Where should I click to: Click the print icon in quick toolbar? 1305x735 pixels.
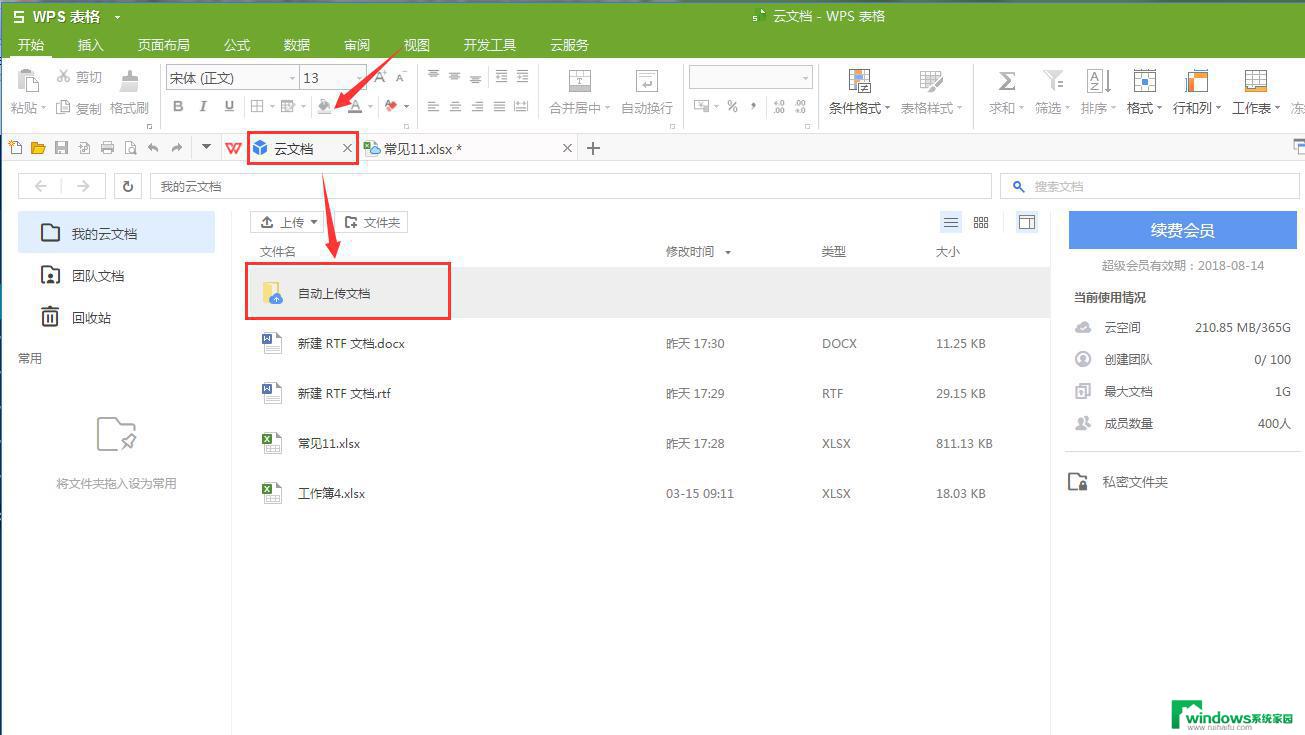[x=107, y=148]
